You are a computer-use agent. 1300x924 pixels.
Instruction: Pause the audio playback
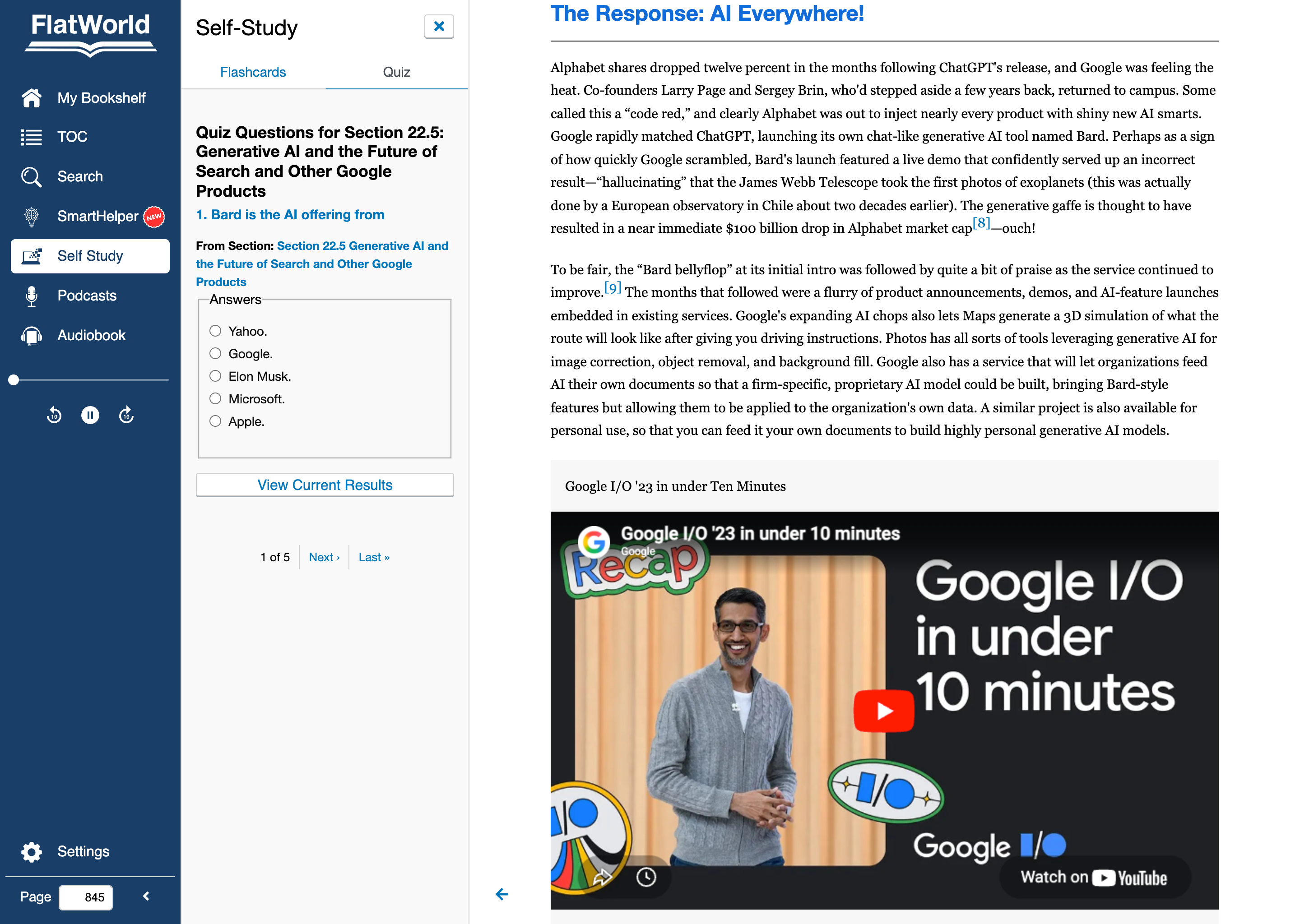click(90, 415)
